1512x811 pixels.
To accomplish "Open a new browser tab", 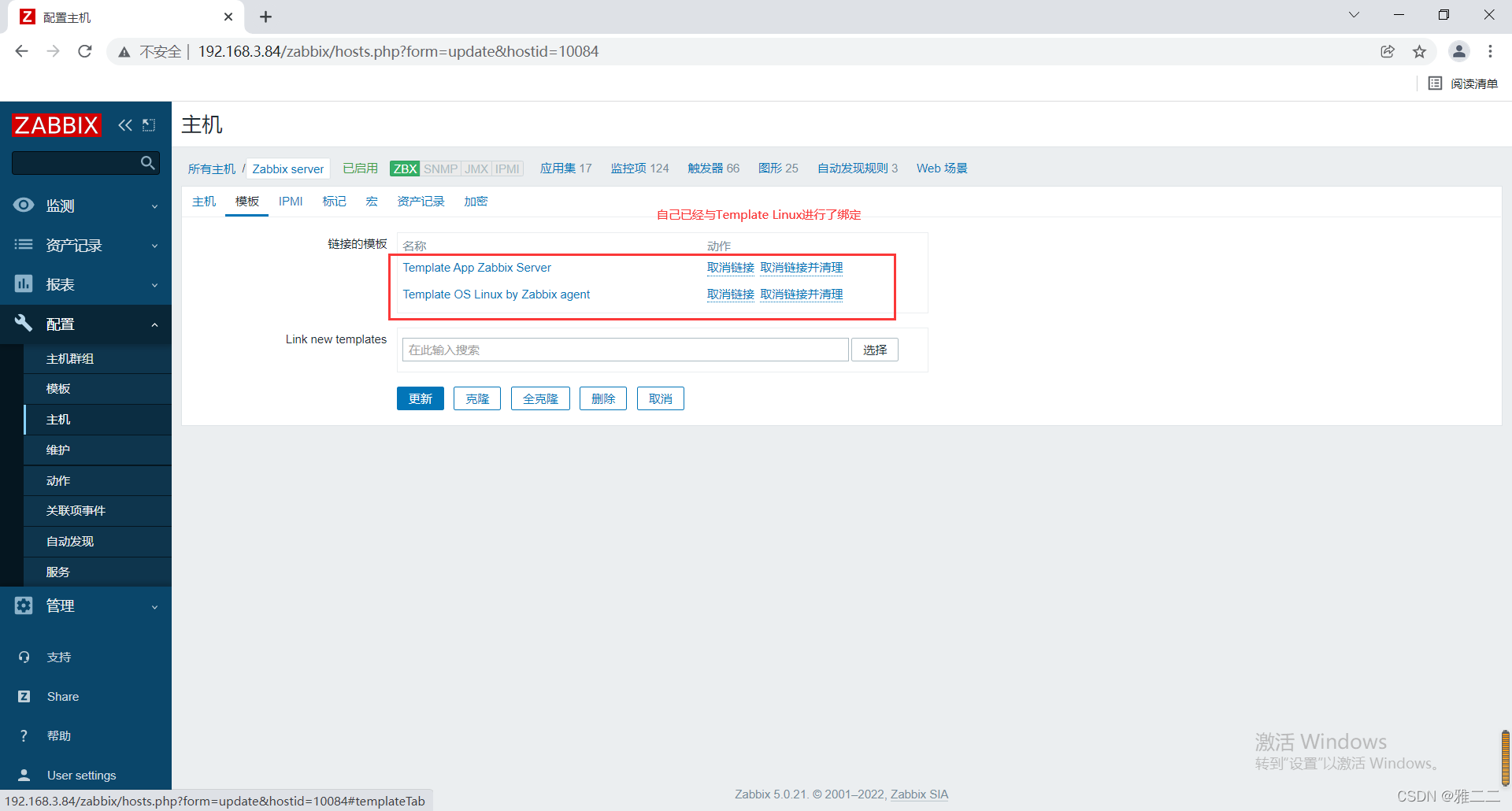I will [266, 17].
